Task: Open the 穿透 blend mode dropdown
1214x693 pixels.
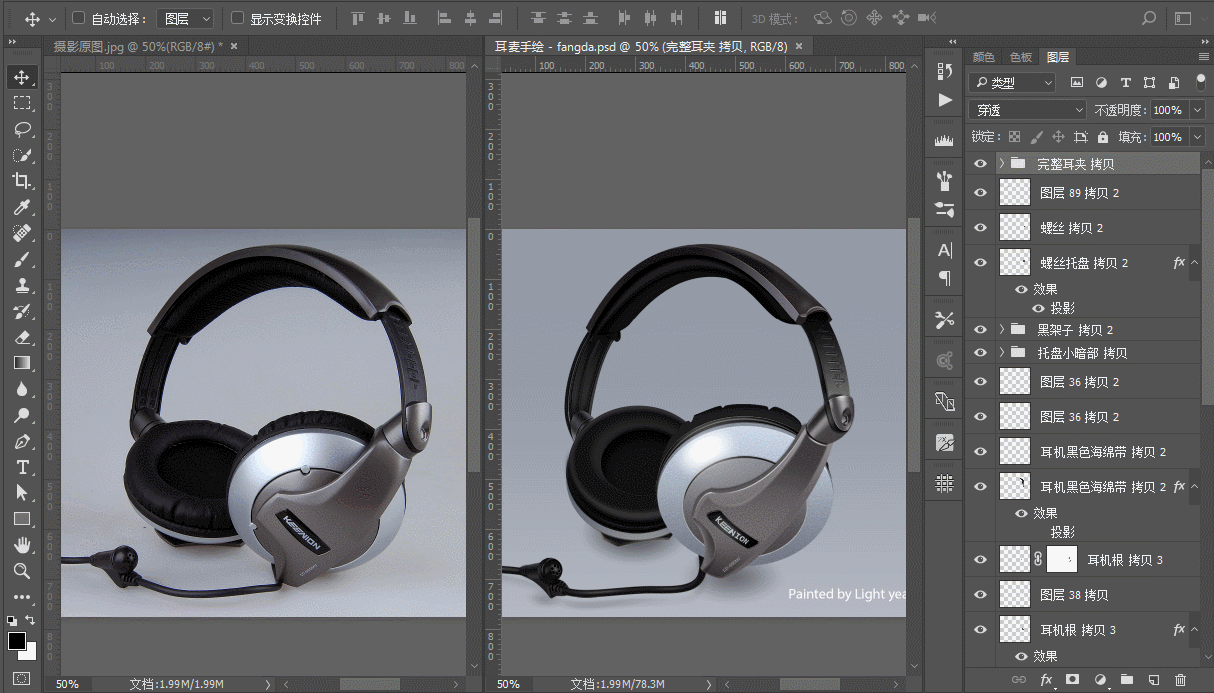Action: pyautogui.click(x=1027, y=110)
